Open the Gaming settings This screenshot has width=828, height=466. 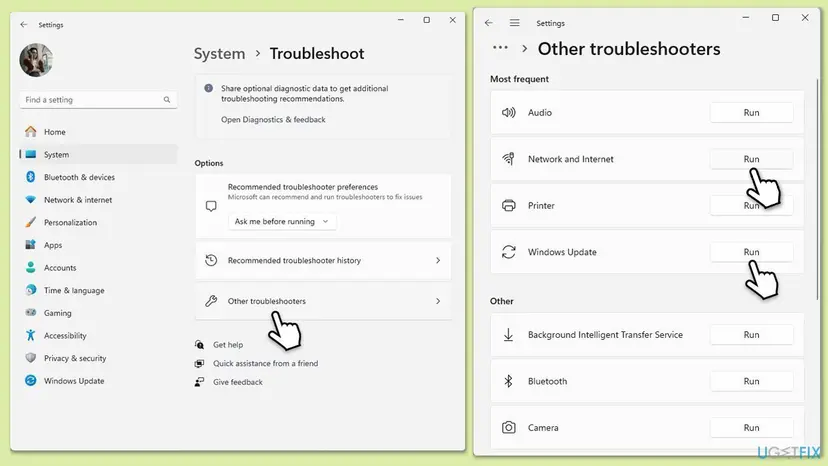point(98,313)
